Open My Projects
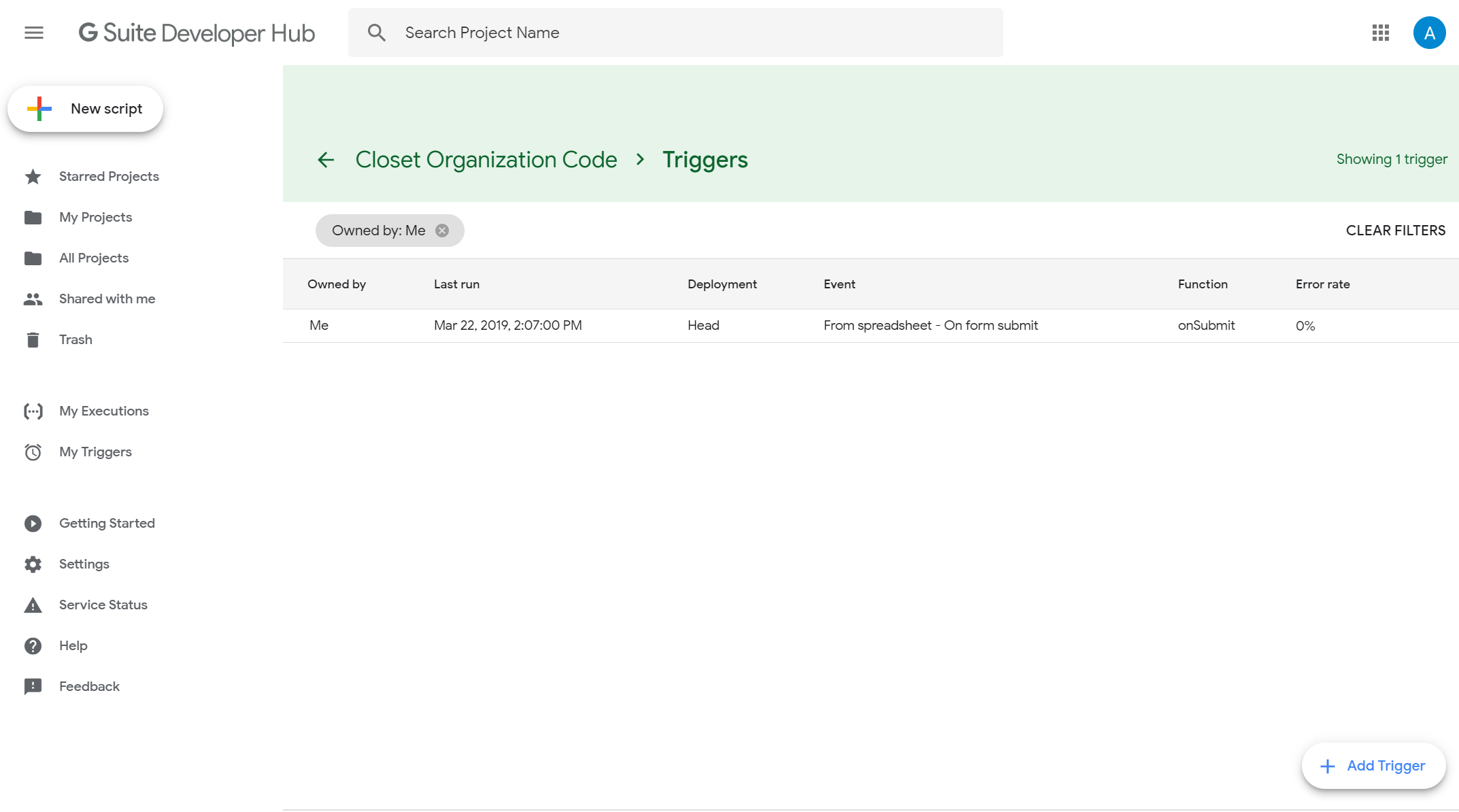Image resolution: width=1459 pixels, height=812 pixels. pyautogui.click(x=95, y=217)
